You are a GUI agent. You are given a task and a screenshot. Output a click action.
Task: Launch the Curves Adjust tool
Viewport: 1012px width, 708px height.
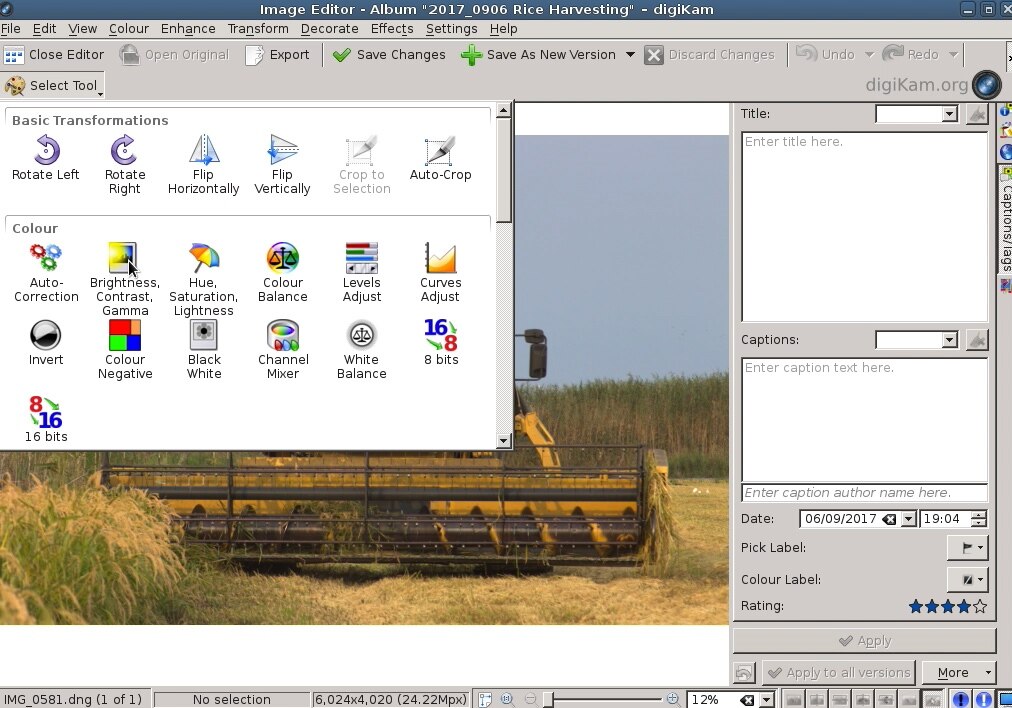coord(440,272)
